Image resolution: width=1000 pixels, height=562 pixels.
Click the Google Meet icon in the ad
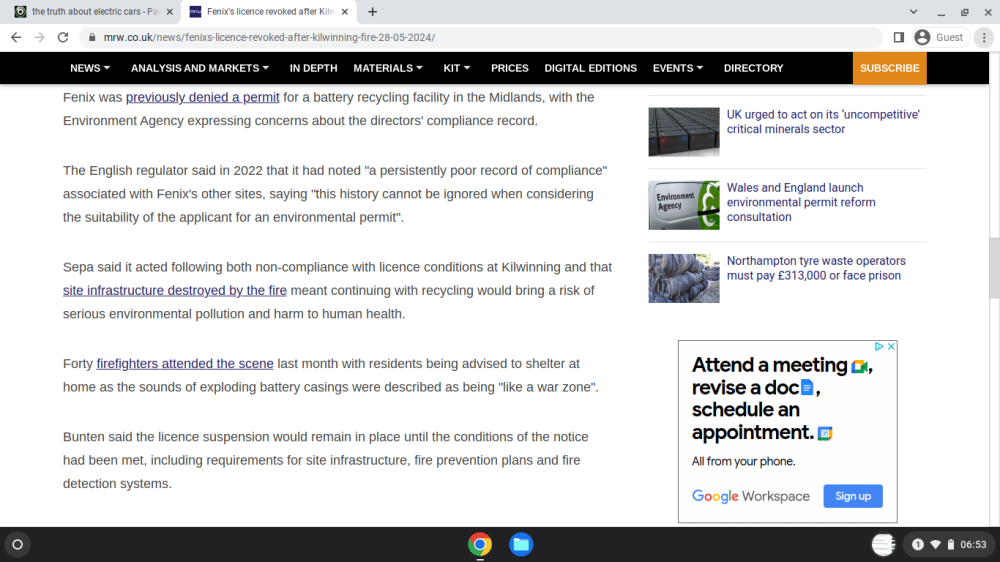(859, 366)
